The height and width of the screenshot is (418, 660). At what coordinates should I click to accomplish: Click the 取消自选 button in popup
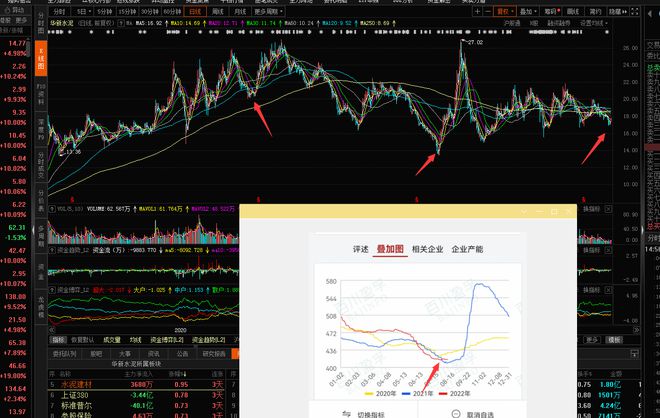473,414
